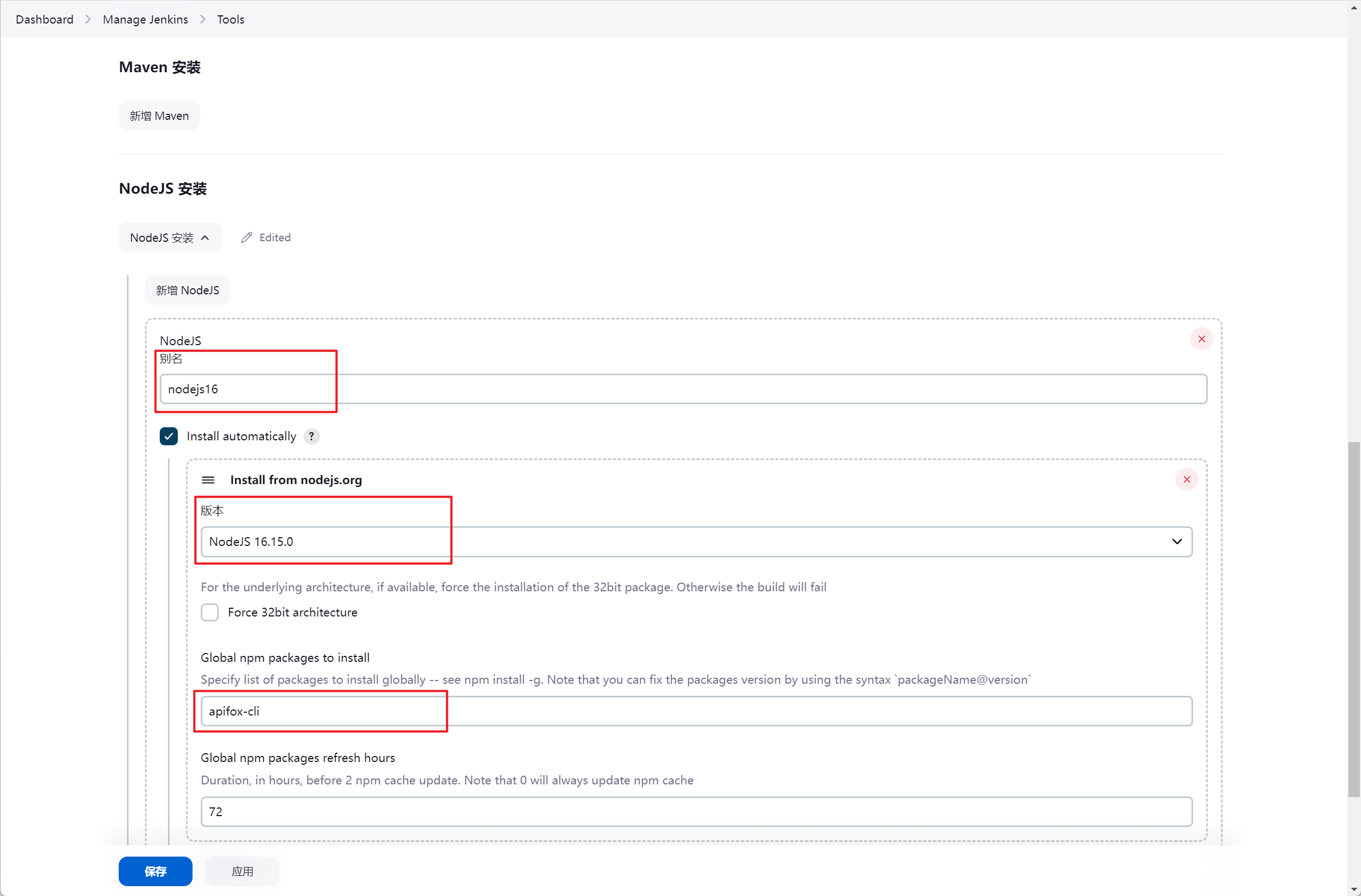Viewport: 1361px width, 896px height.
Task: Uncheck the Install automatically checkbox
Action: [168, 437]
